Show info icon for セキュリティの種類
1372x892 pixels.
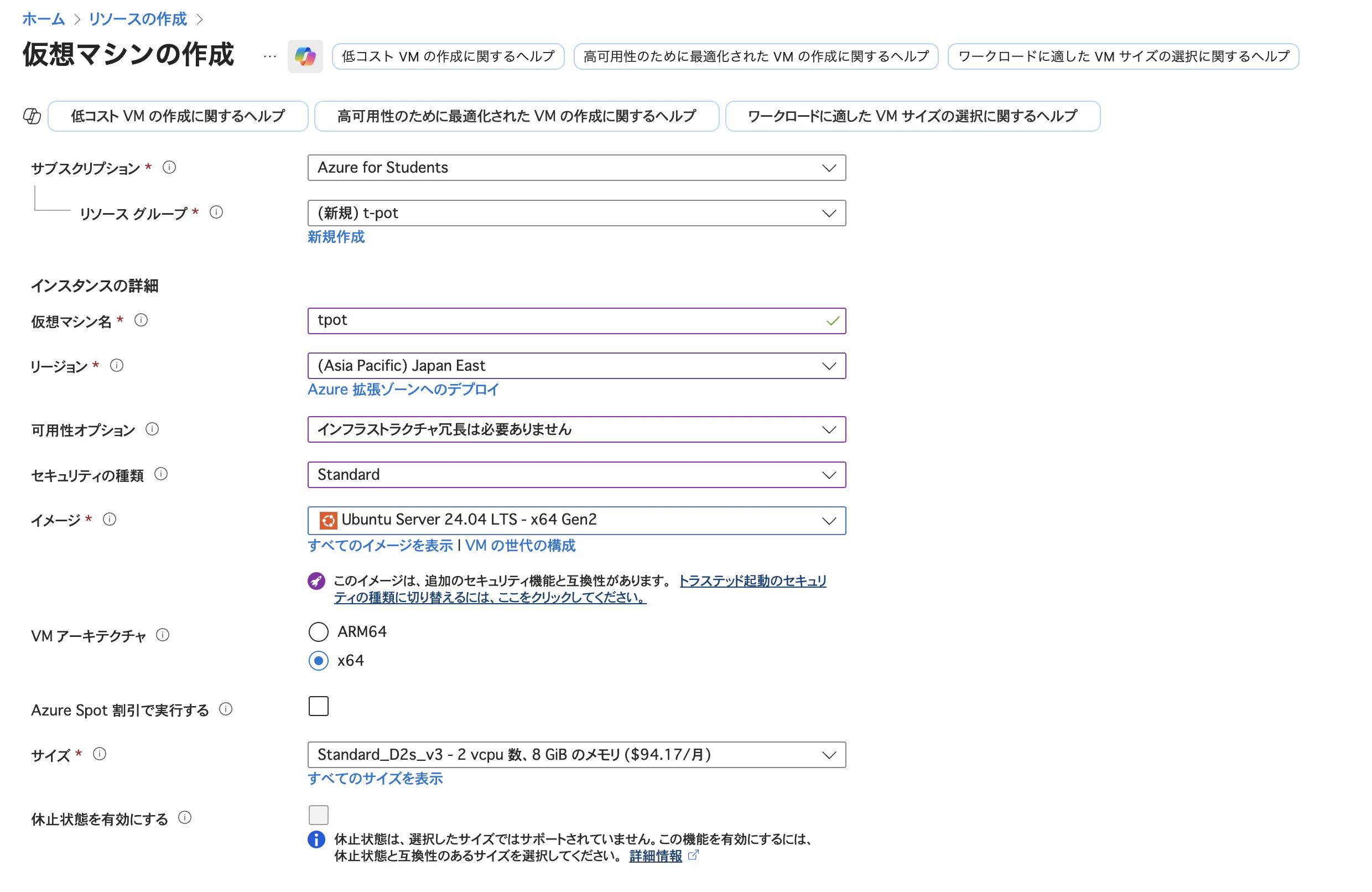[162, 475]
